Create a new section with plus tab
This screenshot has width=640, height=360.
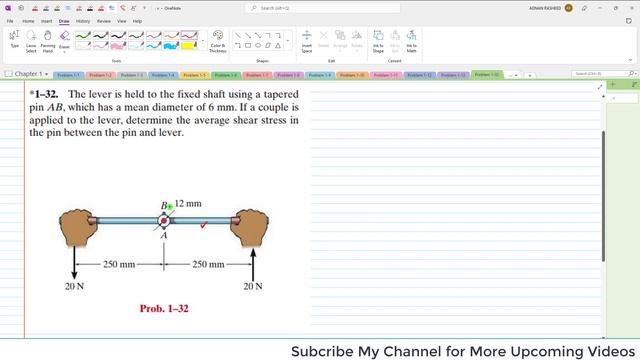click(x=529, y=76)
